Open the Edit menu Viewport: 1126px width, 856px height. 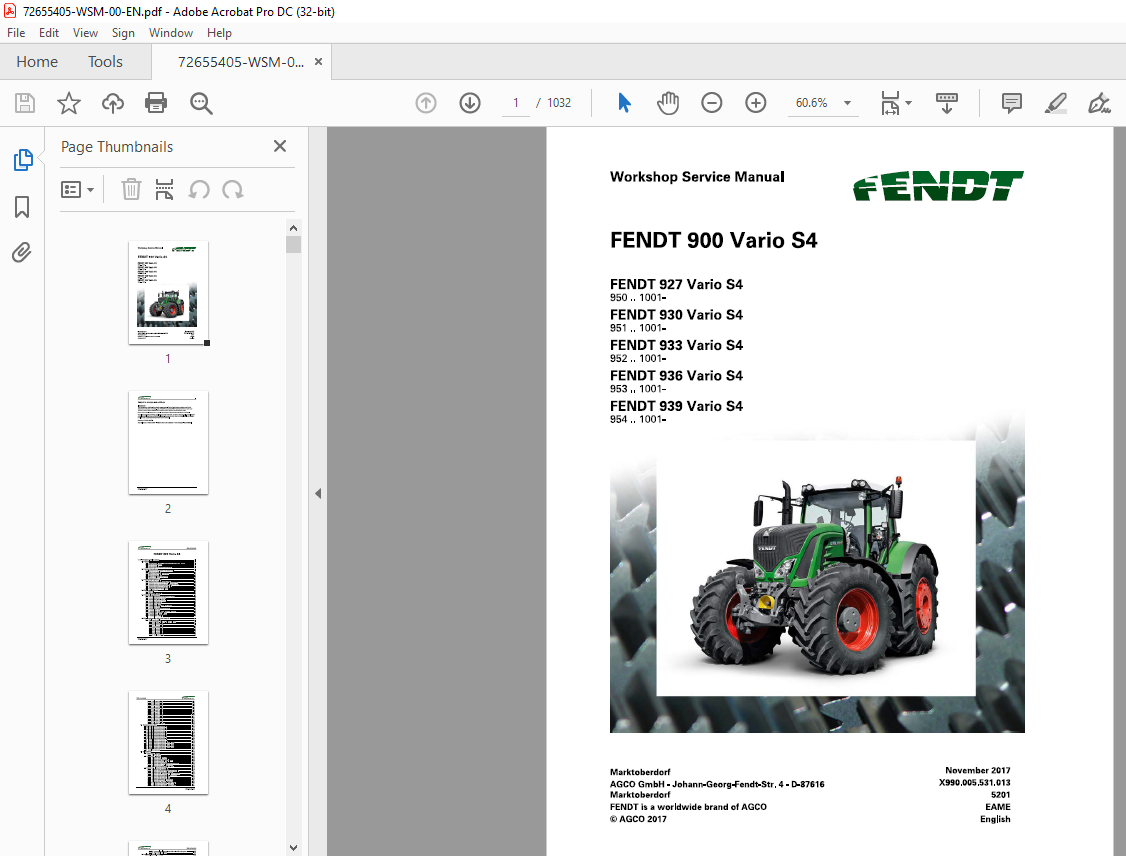(x=49, y=33)
